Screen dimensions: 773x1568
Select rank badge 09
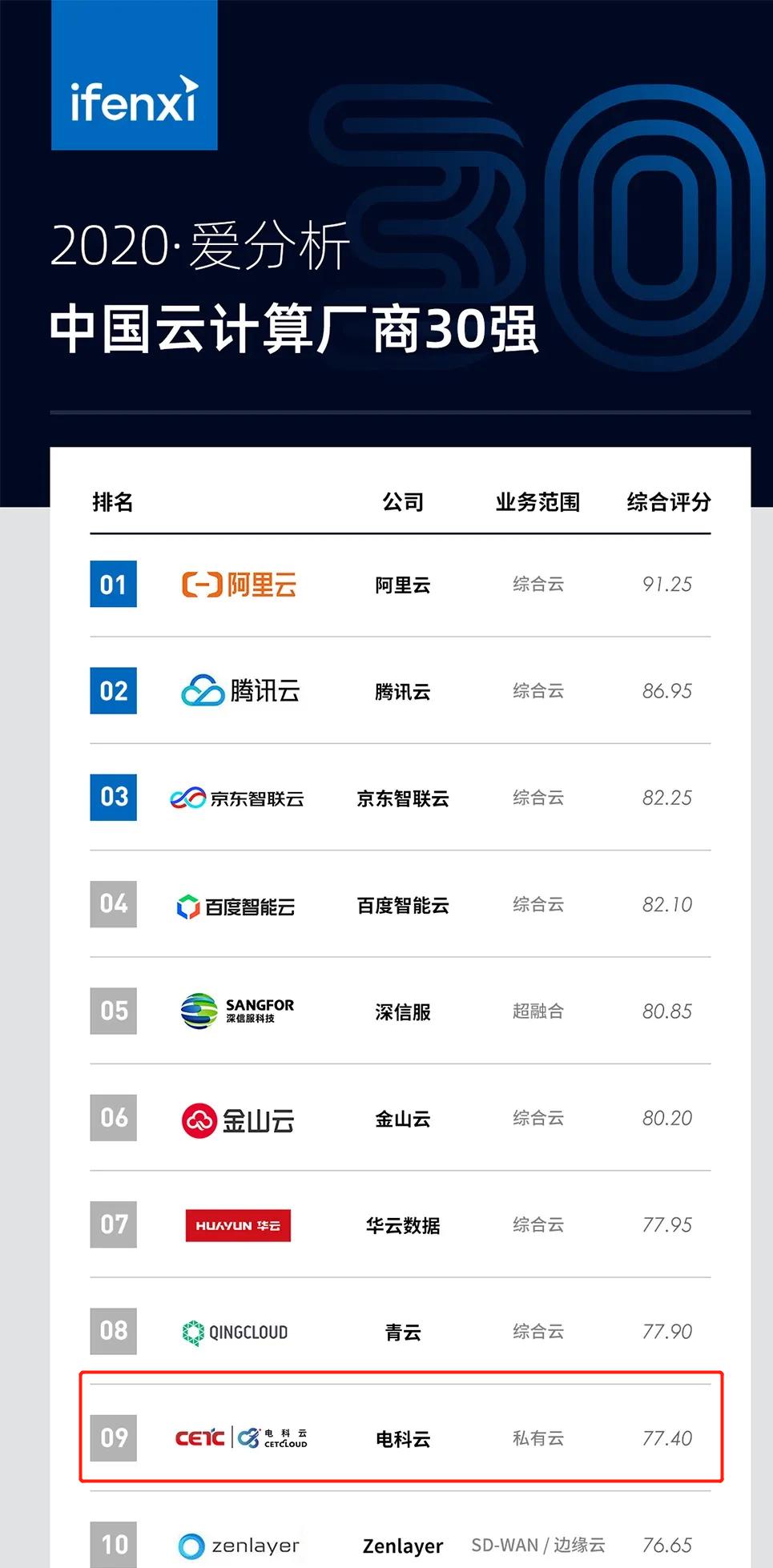coord(113,1437)
